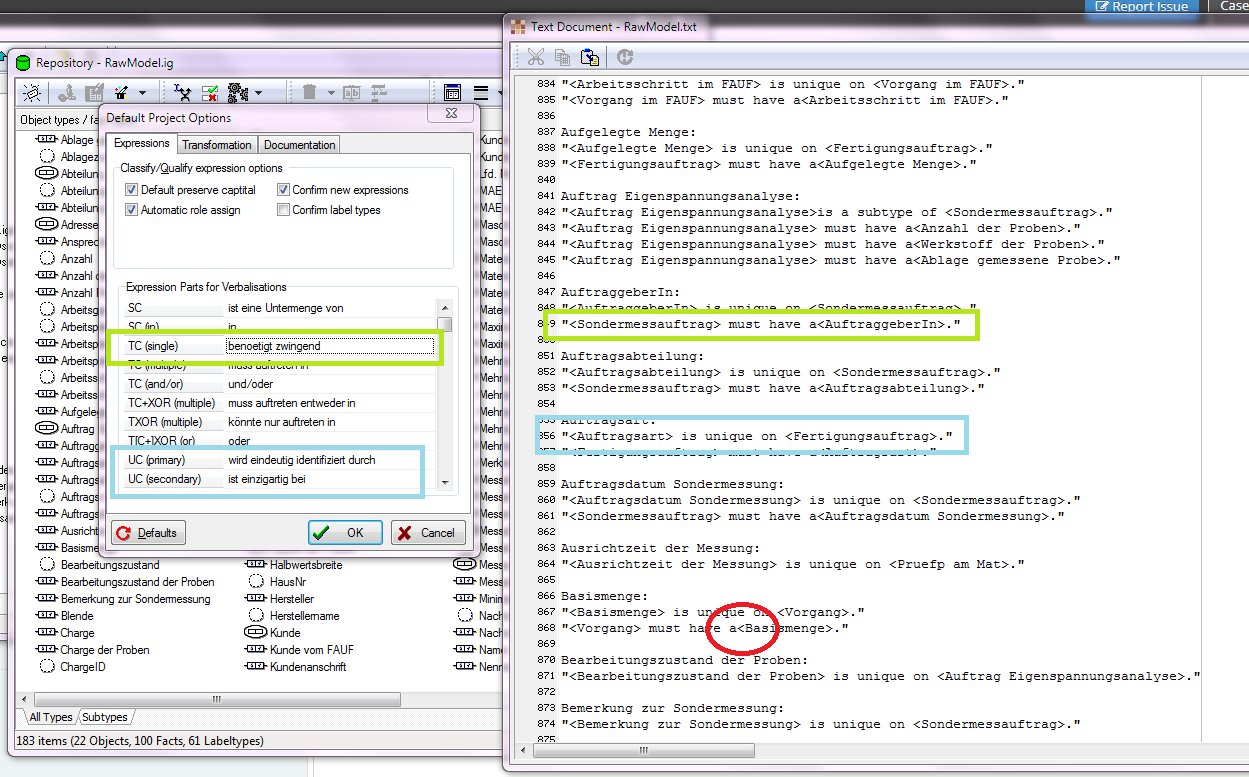Click the calendar-style view icon in Repository toolbar

452,93
